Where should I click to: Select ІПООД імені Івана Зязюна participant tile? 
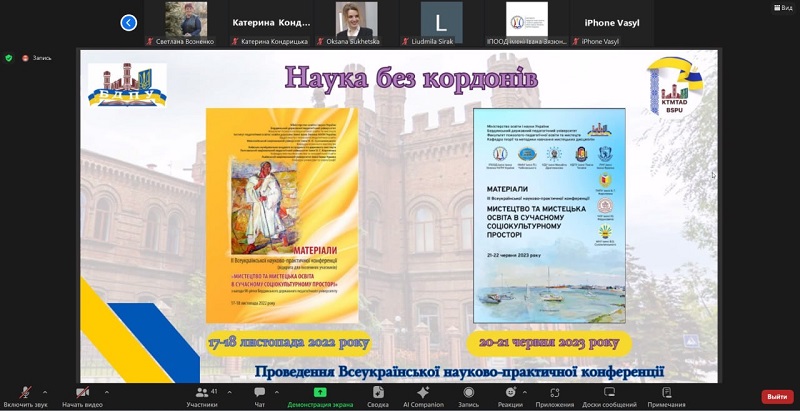[x=527, y=23]
